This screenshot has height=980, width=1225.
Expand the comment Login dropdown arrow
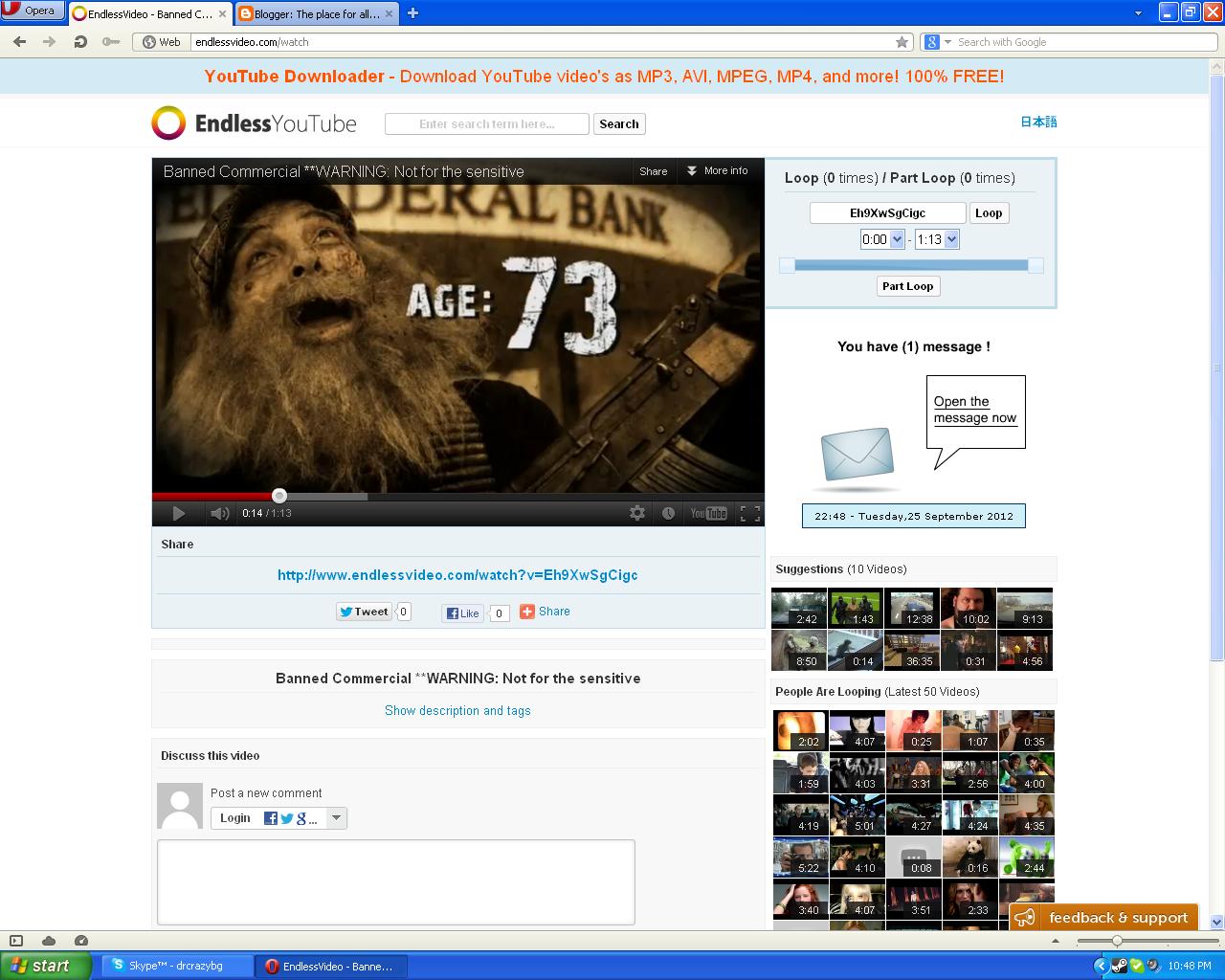pos(336,818)
